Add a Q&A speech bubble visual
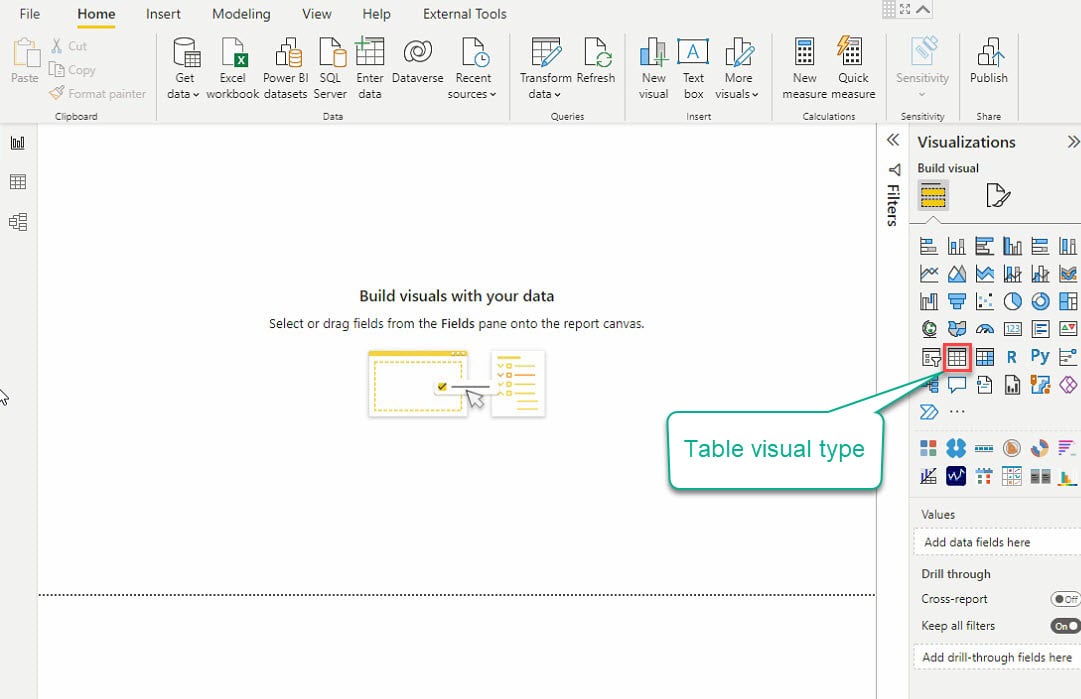Screen dimensions: 1081x699 pyautogui.click(x=956, y=385)
